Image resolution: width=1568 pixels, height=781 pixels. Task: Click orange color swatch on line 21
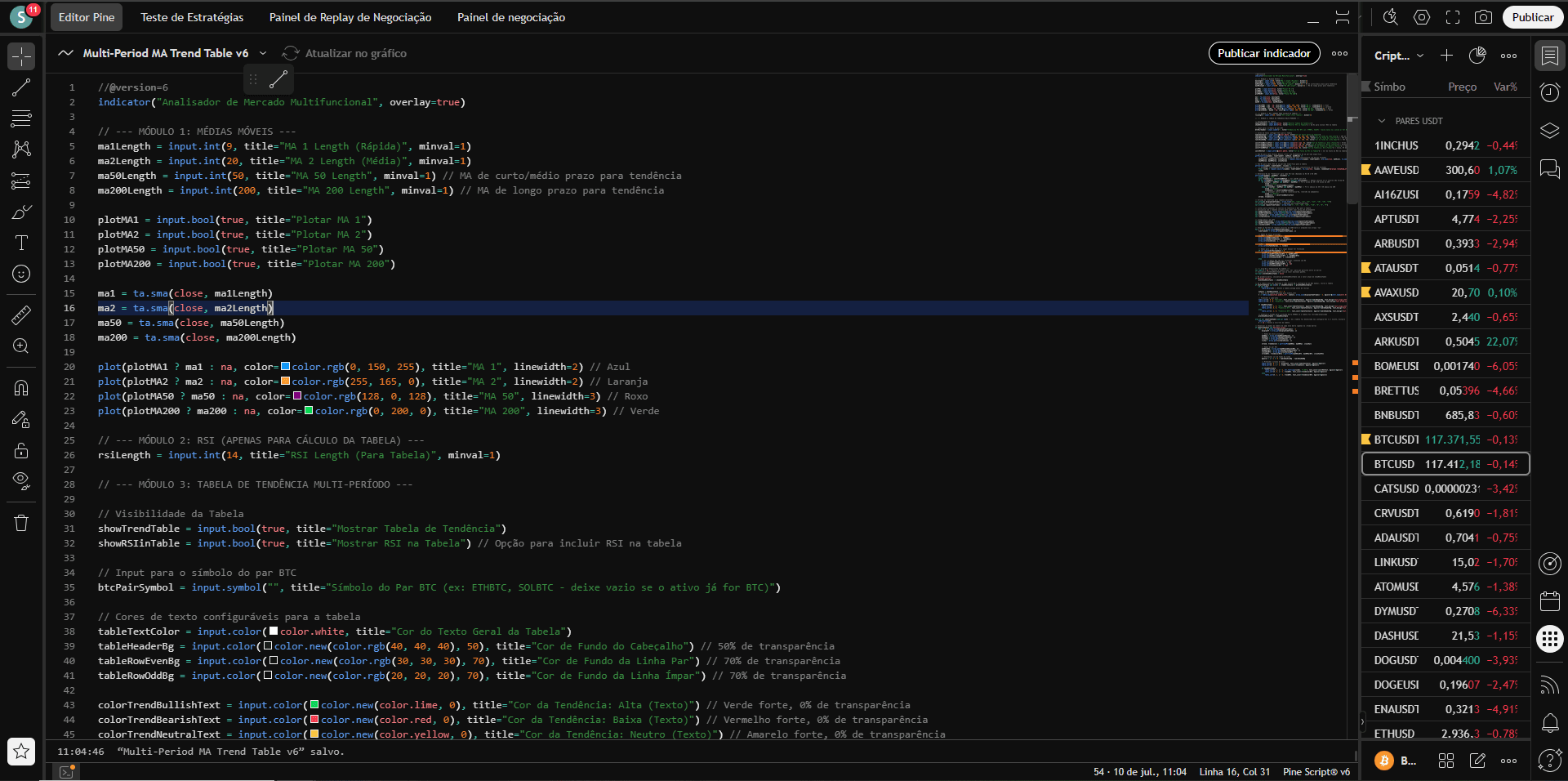[285, 382]
